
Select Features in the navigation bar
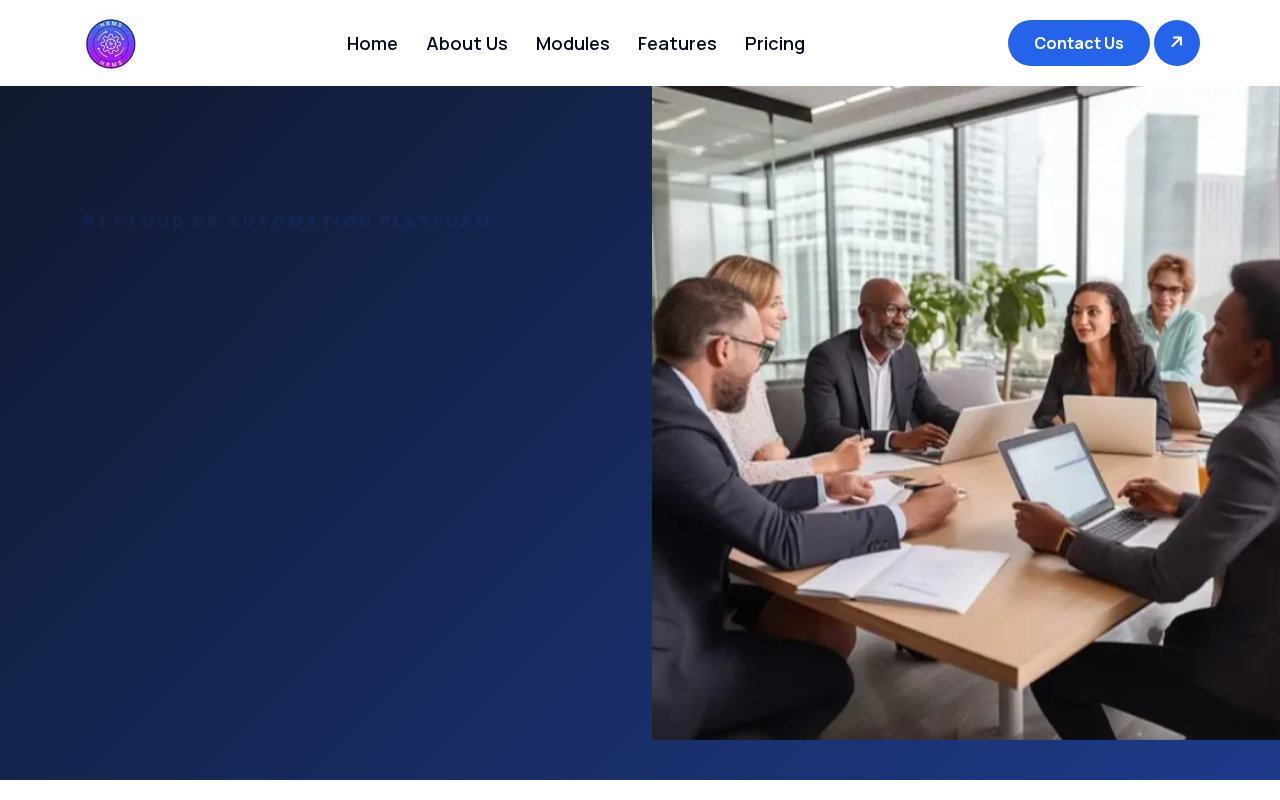pos(677,43)
